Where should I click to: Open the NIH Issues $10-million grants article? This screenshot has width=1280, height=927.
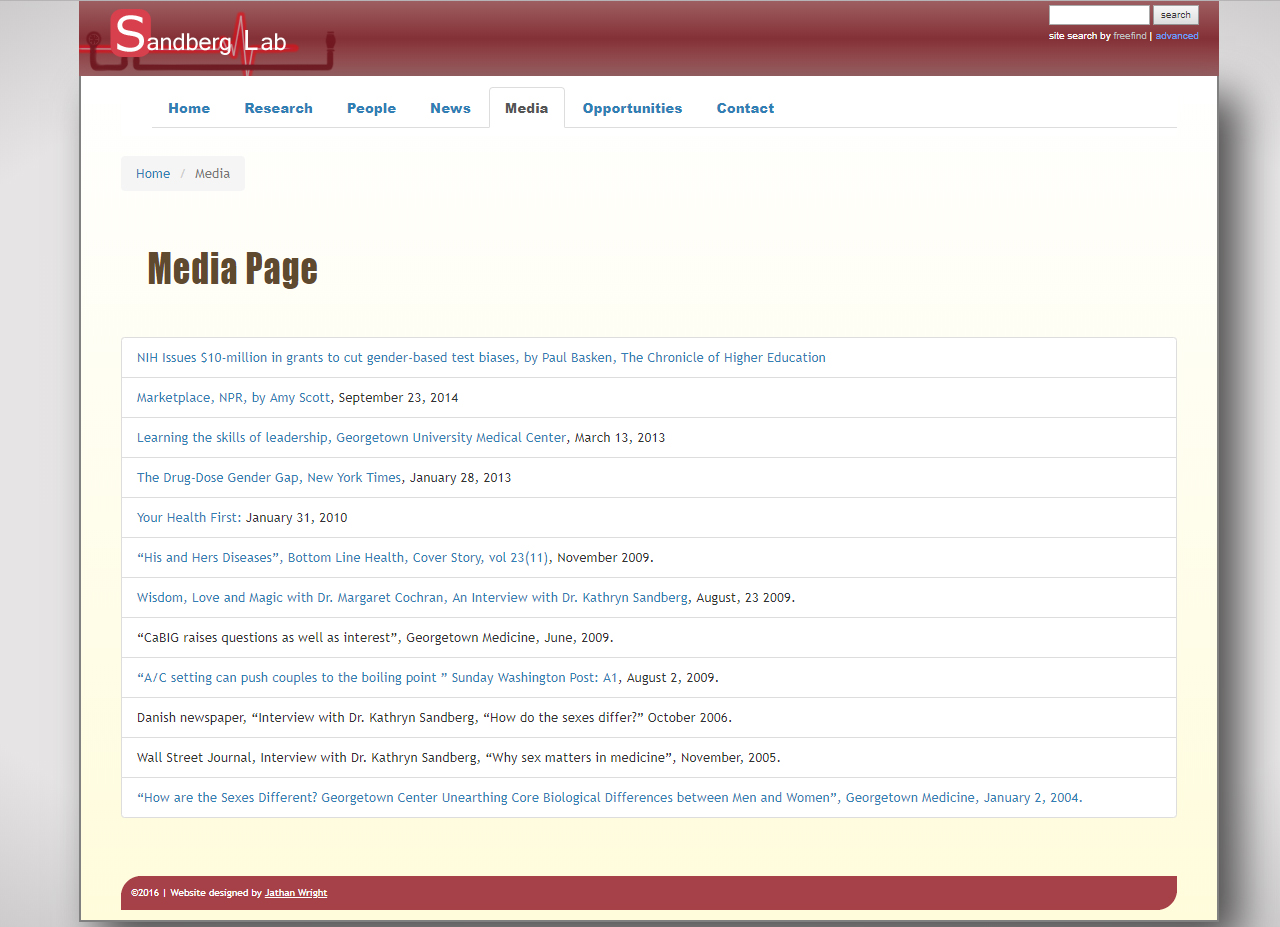[481, 358]
